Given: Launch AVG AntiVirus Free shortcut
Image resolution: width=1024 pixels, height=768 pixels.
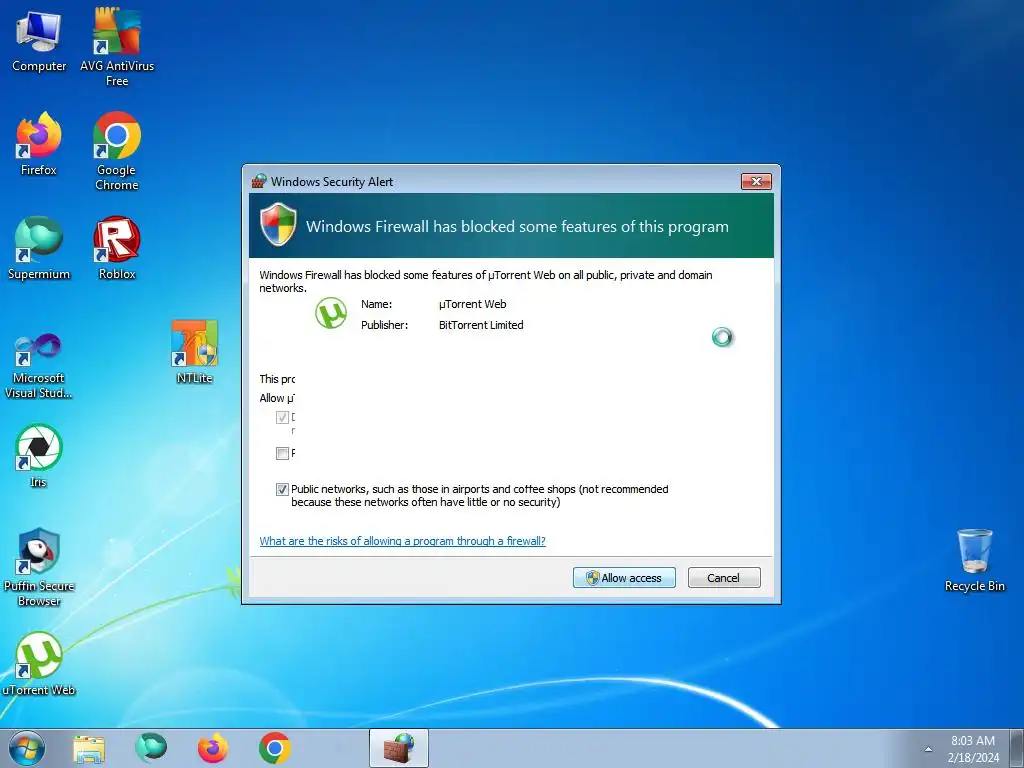Looking at the screenshot, I should click(117, 46).
